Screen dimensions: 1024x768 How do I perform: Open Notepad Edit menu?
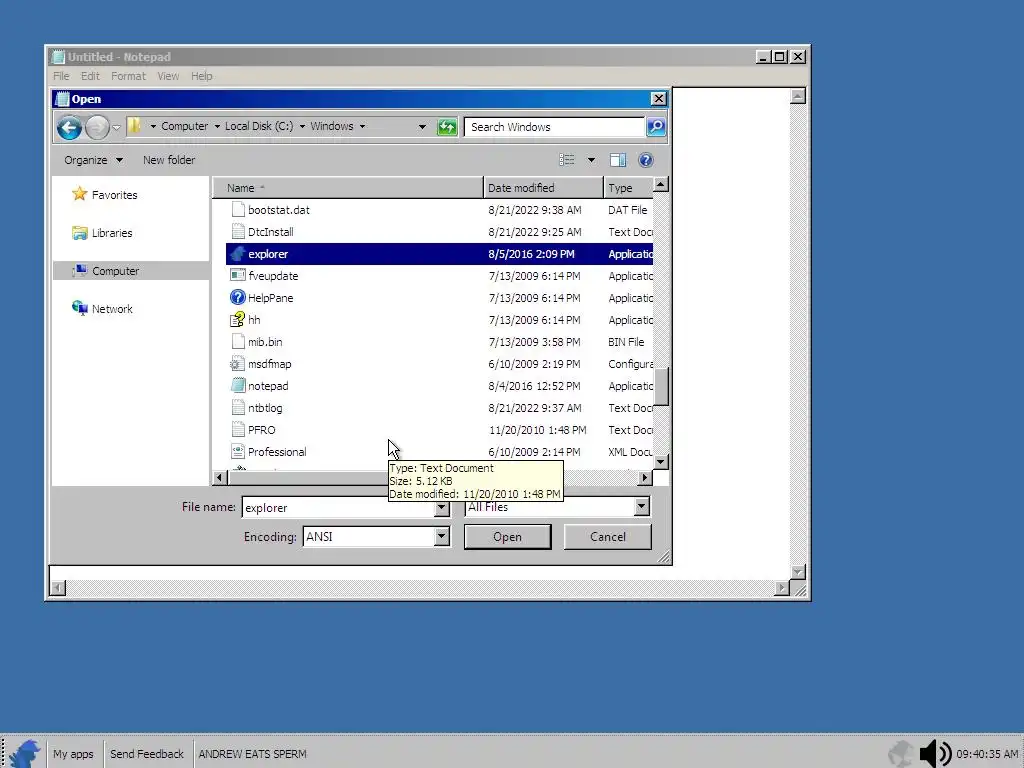pyautogui.click(x=90, y=76)
